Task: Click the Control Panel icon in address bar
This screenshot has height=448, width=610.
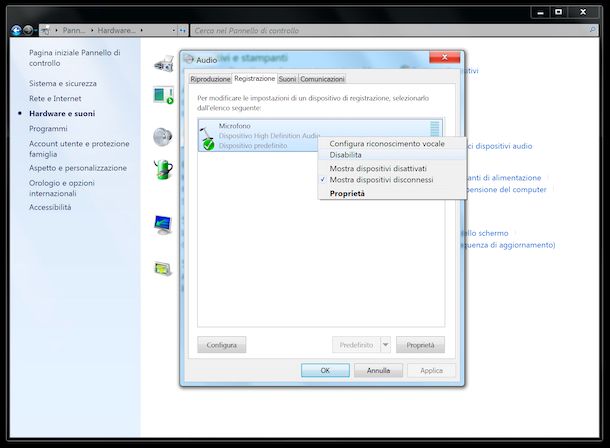Action: pos(46,30)
